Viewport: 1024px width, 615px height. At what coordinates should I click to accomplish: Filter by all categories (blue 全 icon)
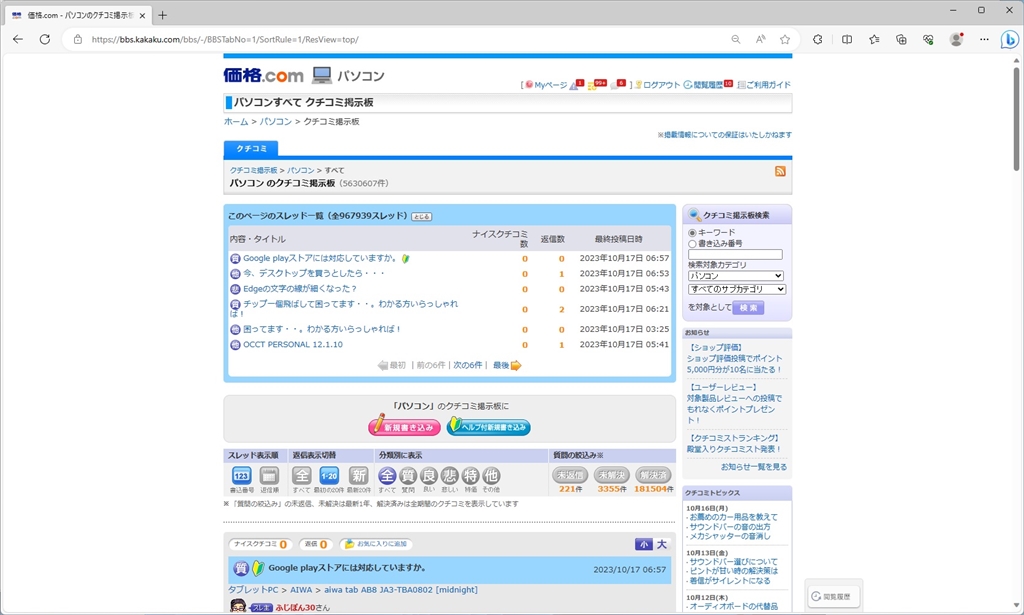387,476
